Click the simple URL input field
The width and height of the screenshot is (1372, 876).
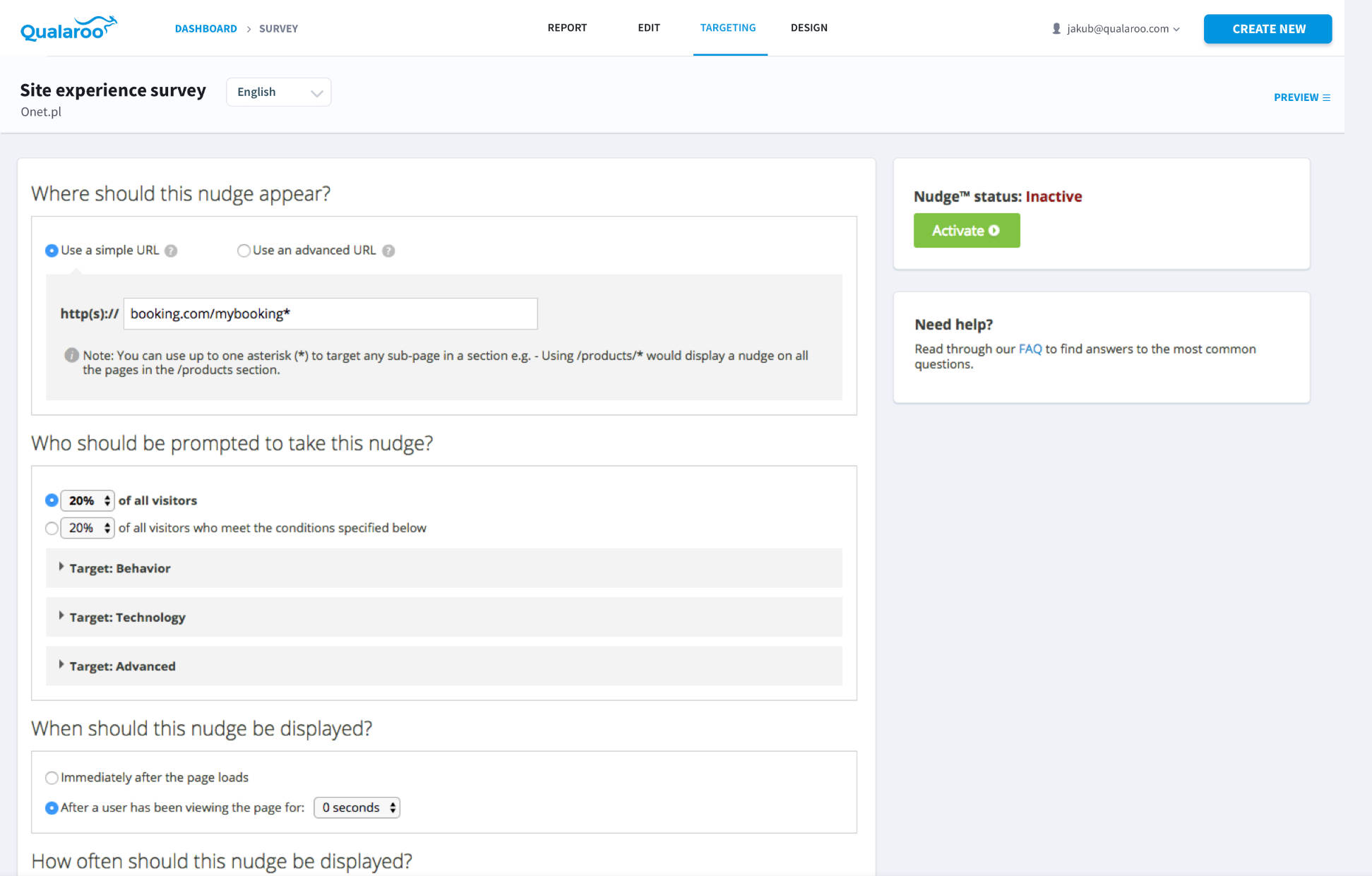[330, 314]
